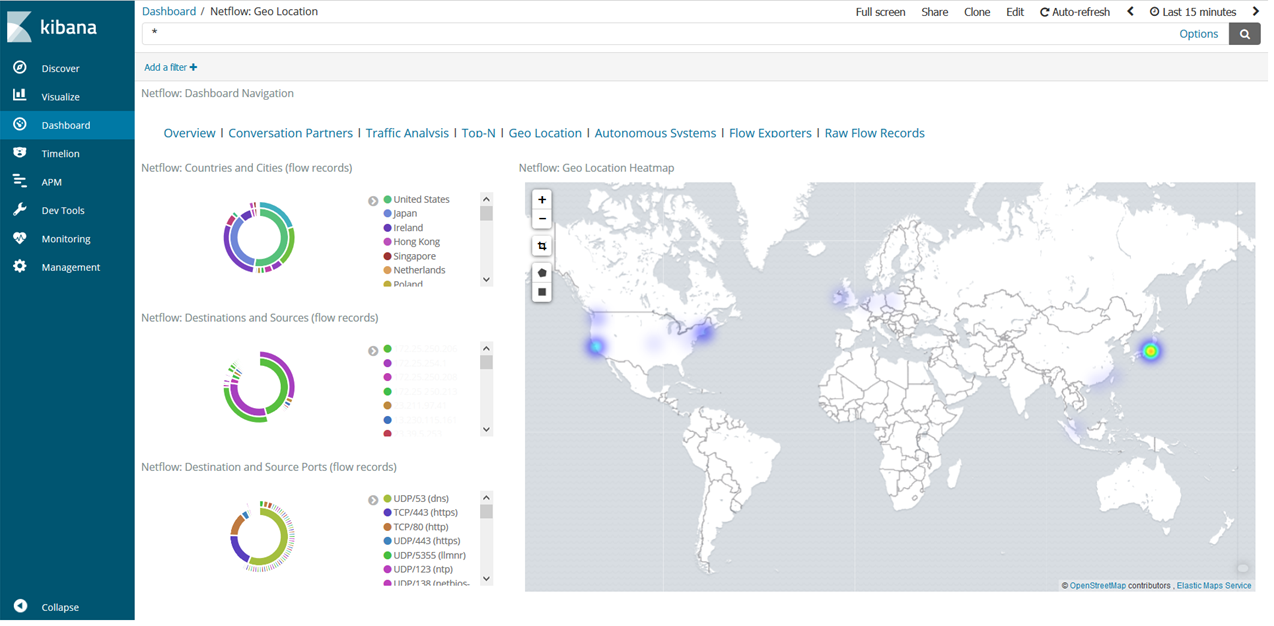Select the draw rectangle map tool
This screenshot has width=1274, height=626.
[542, 292]
